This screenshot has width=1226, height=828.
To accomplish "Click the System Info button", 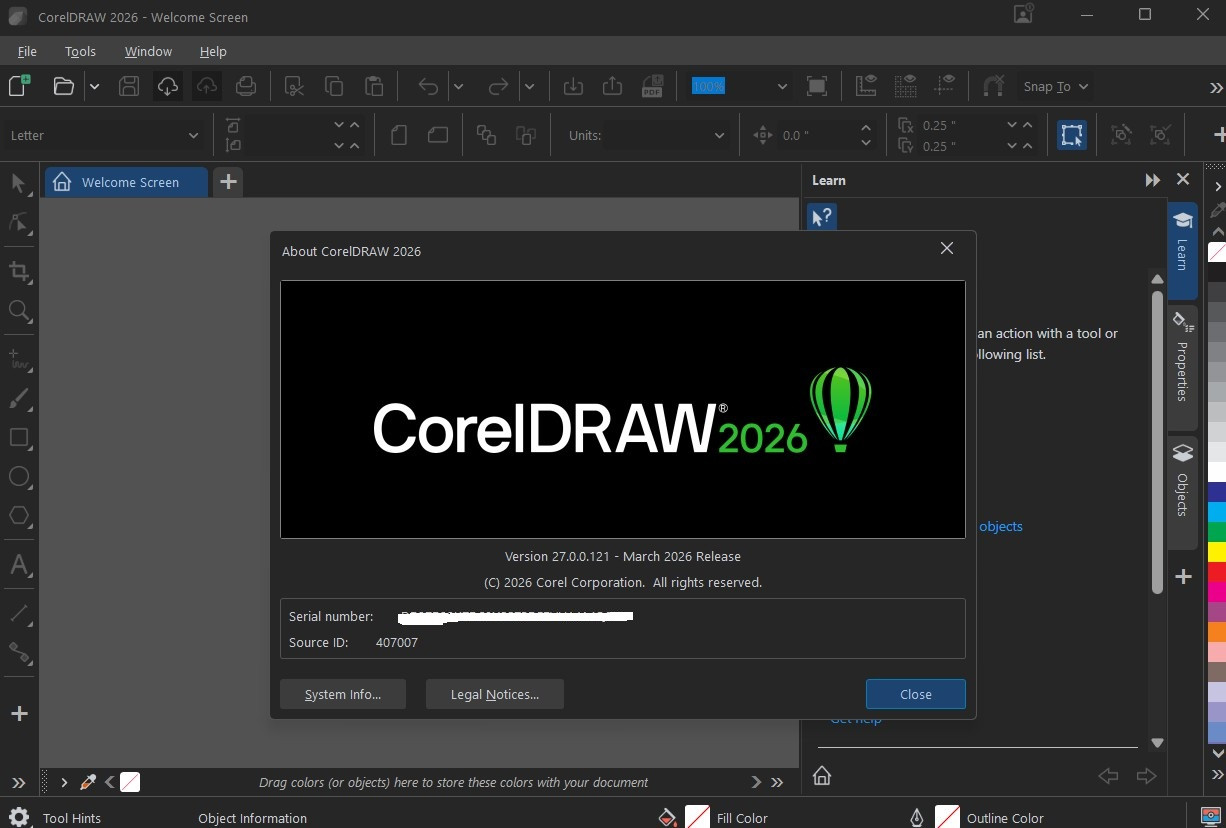I will [x=342, y=694].
